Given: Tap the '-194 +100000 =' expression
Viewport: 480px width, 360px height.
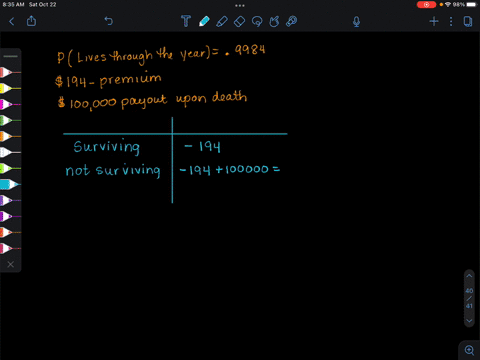Looking at the screenshot, I should 230,169.
